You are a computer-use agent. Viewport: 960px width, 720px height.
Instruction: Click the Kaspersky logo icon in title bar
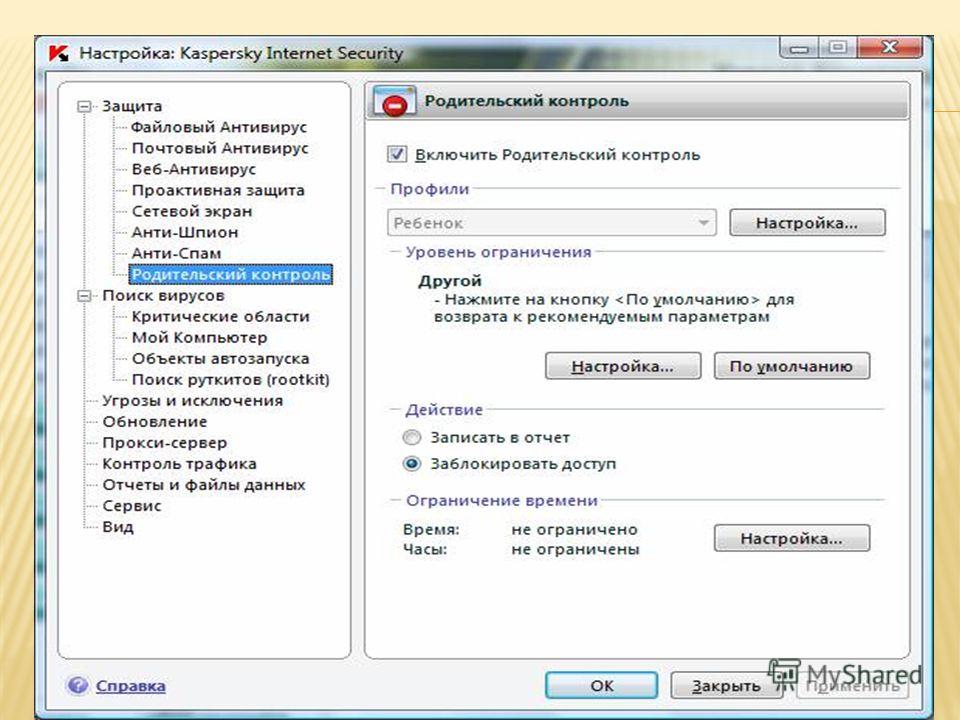[x=59, y=53]
